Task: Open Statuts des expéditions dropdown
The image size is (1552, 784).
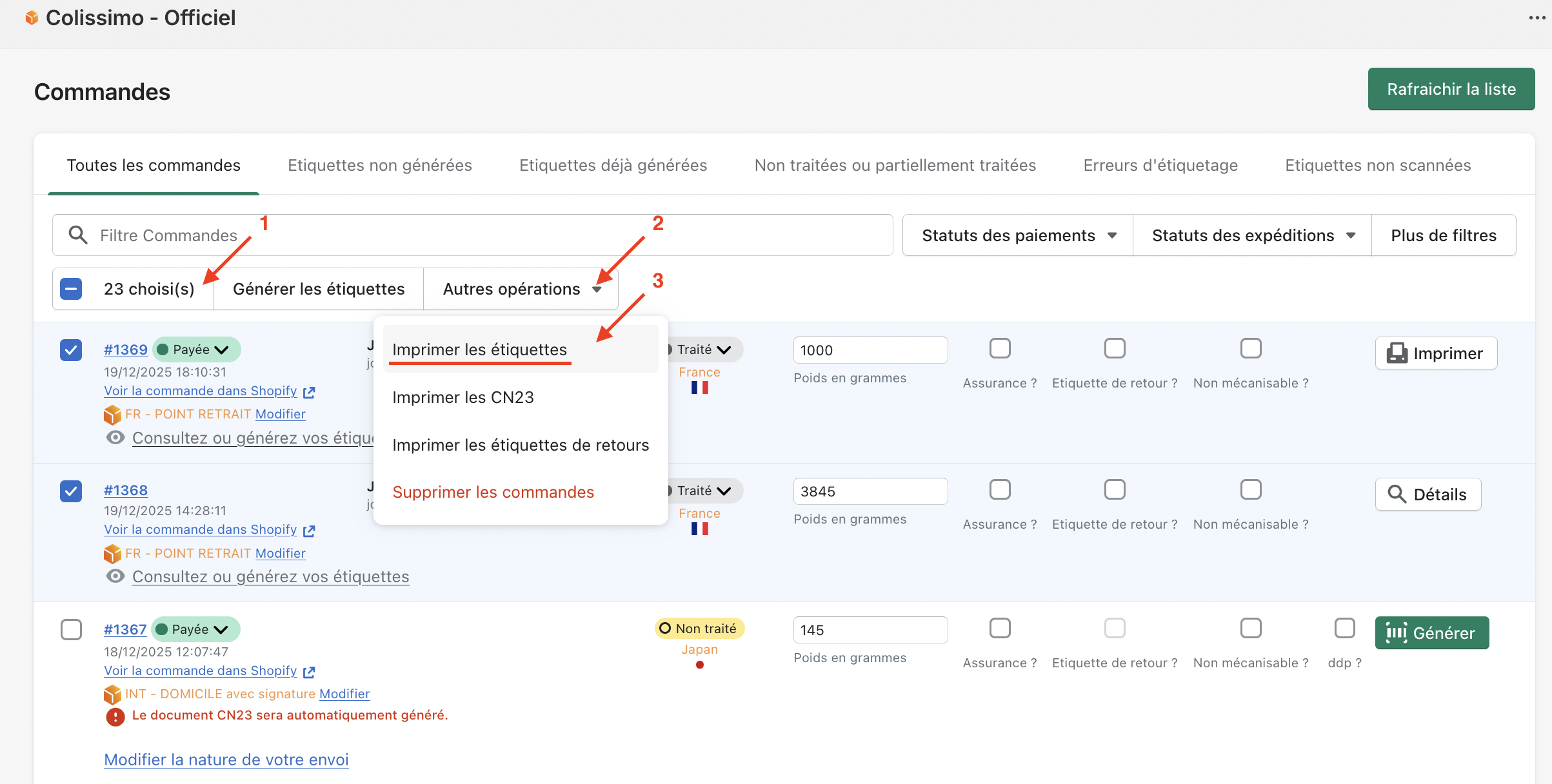Action: (x=1252, y=235)
